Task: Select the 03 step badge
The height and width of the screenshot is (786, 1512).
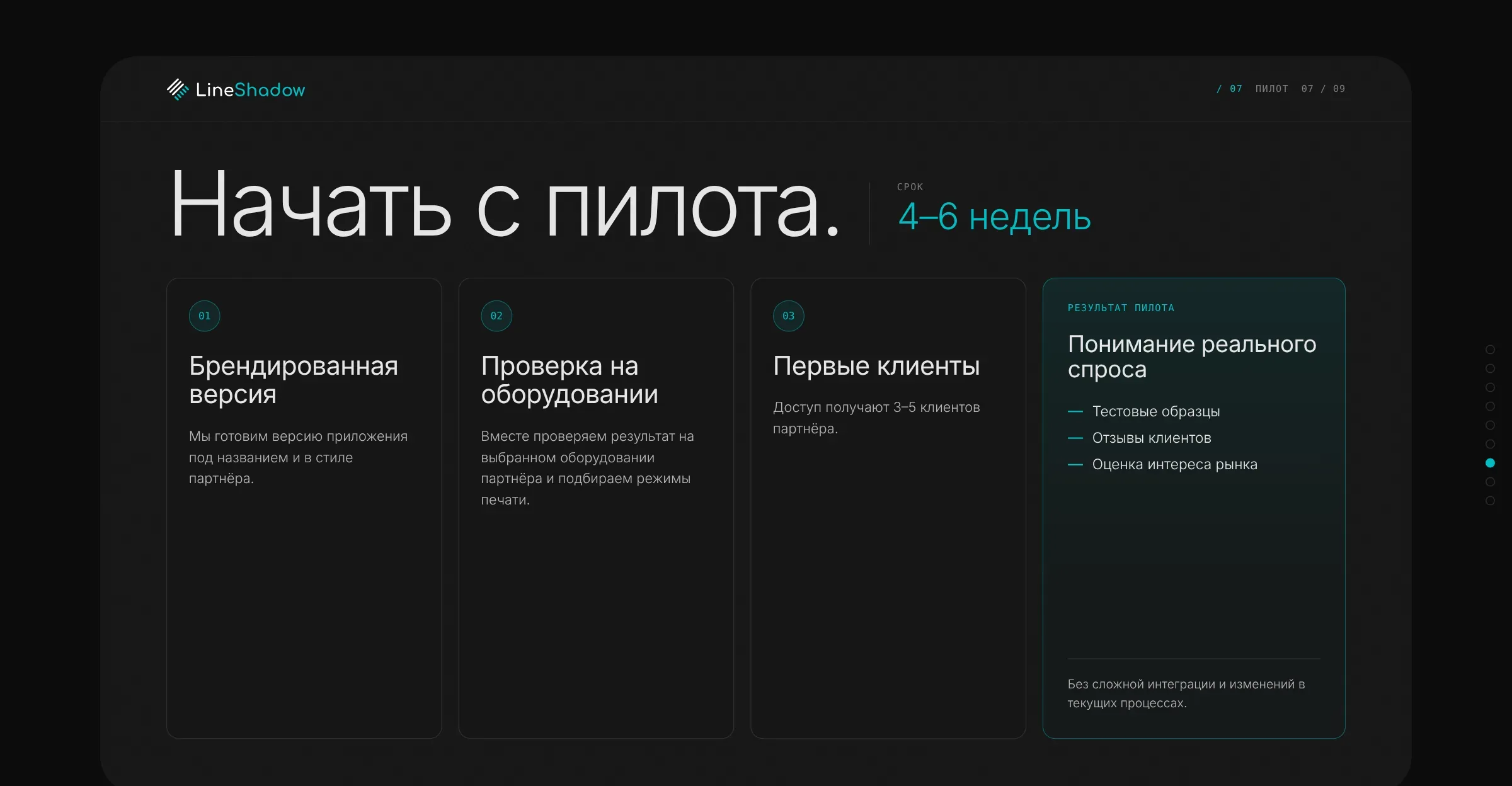Action: click(789, 316)
